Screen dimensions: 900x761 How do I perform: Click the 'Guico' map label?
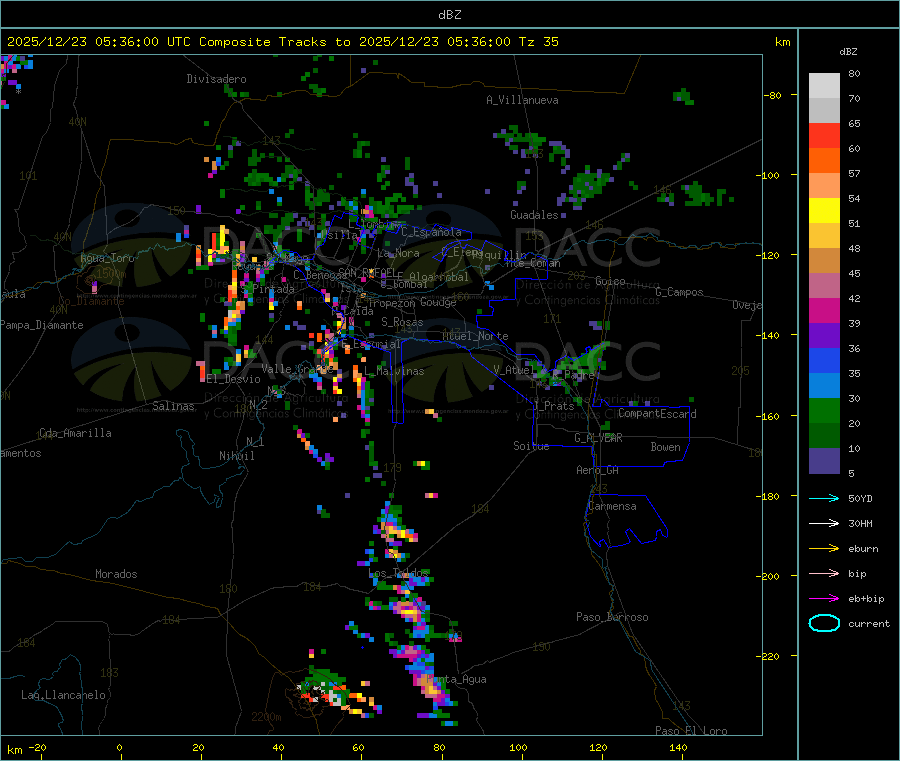pos(610,281)
